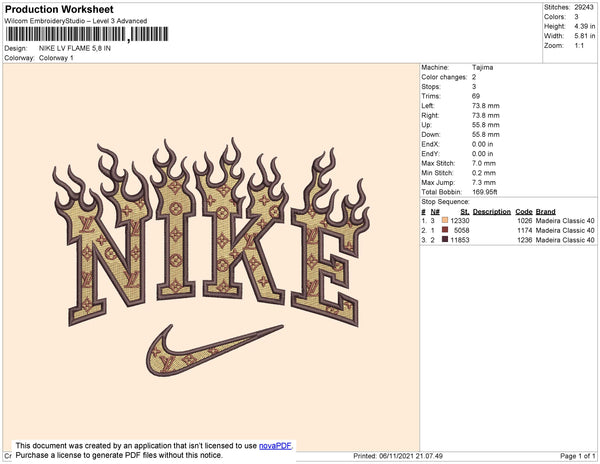The height and width of the screenshot is (464, 600).
Task: Click the Color changes value 2
Action: point(474,77)
